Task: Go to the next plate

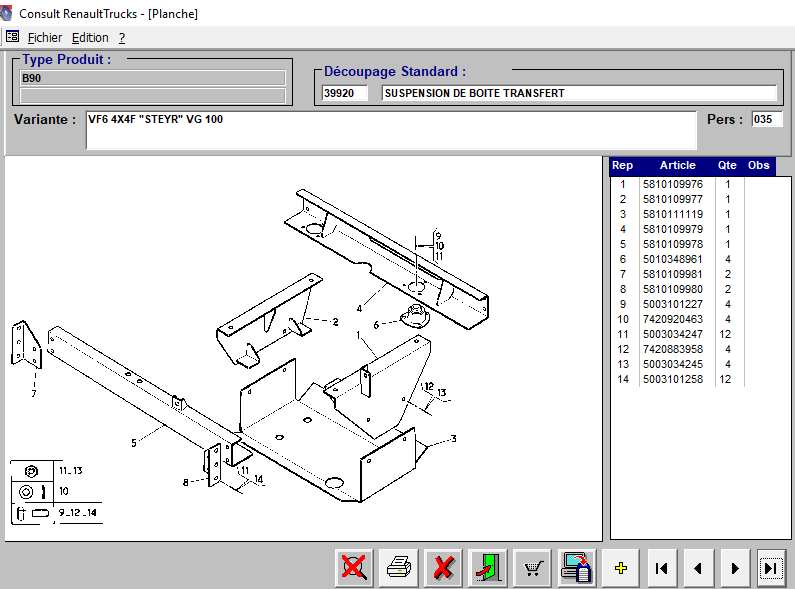Action: pos(735,567)
